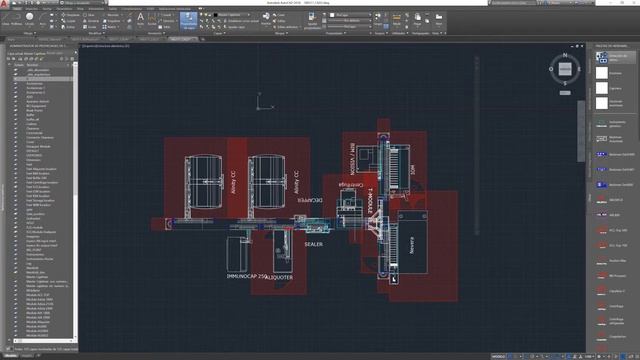Screen dimensions: 640x360
Task: Click the Insertar block icon
Action: click(266, 19)
